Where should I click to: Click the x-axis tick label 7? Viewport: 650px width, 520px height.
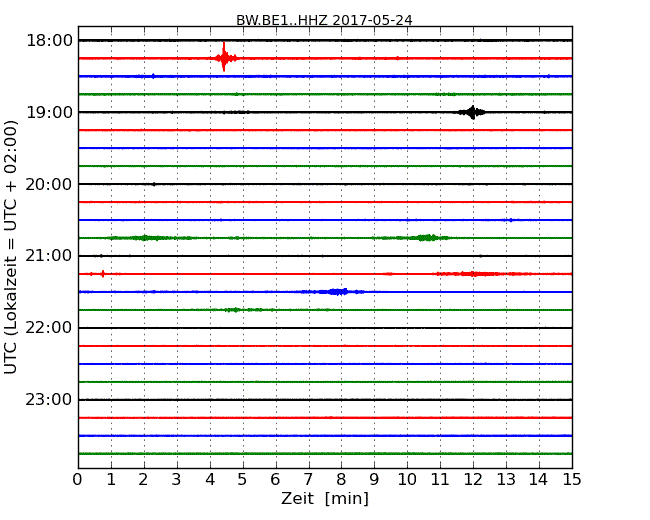click(308, 479)
